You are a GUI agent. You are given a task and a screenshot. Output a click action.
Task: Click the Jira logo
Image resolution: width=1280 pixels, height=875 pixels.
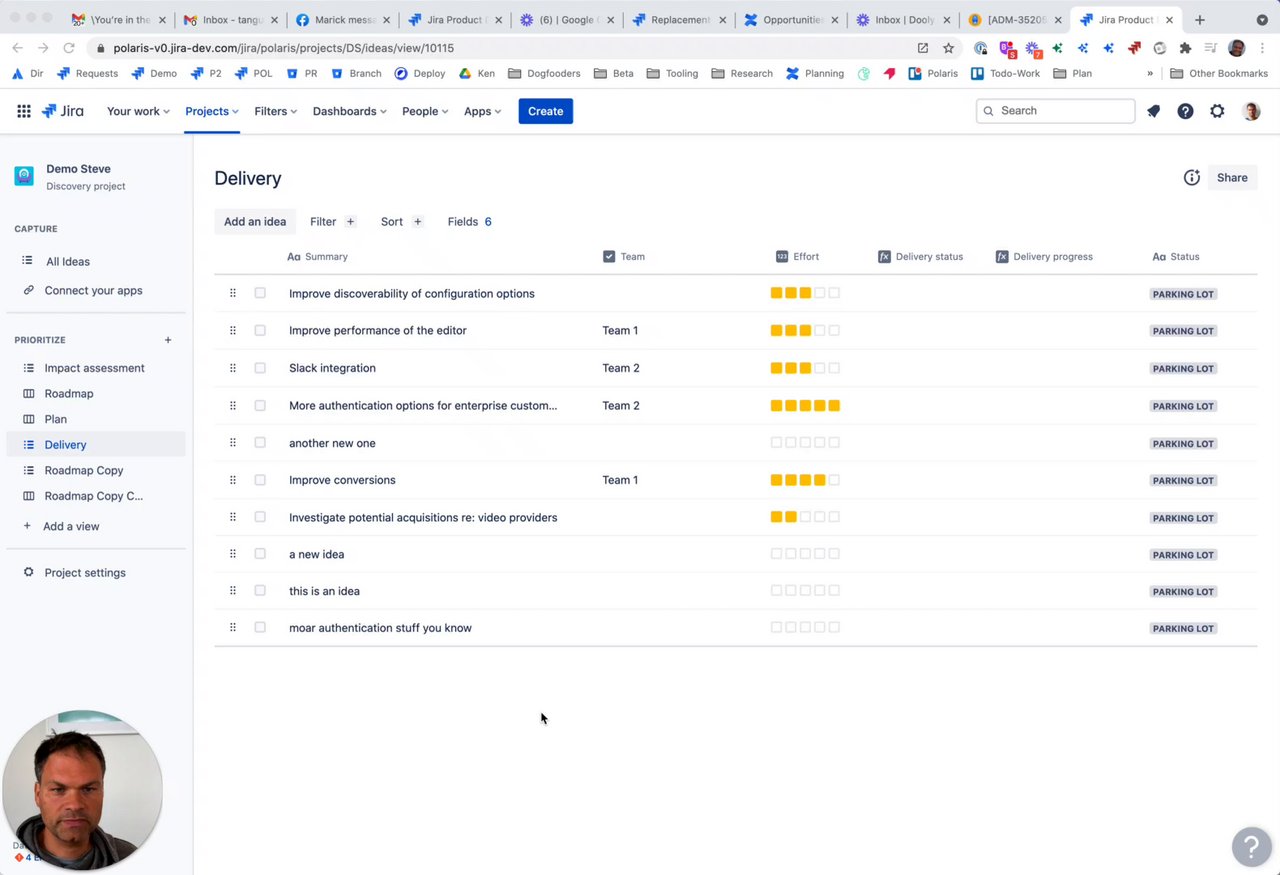click(63, 111)
